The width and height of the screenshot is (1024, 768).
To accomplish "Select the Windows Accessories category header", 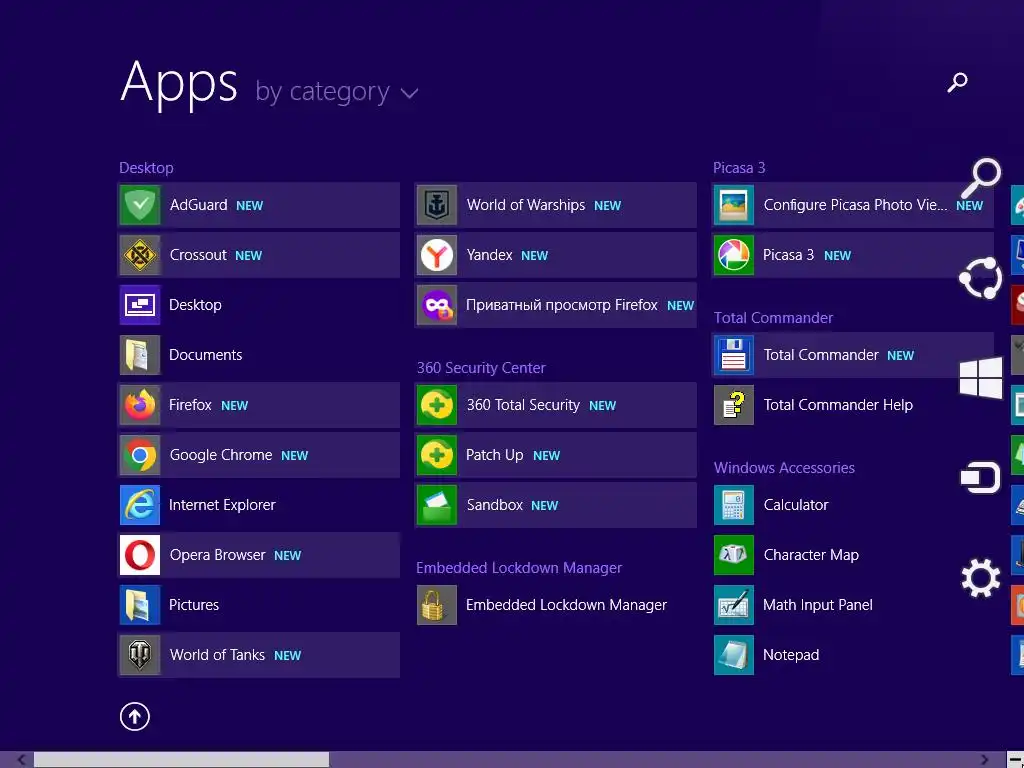I will tap(784, 468).
